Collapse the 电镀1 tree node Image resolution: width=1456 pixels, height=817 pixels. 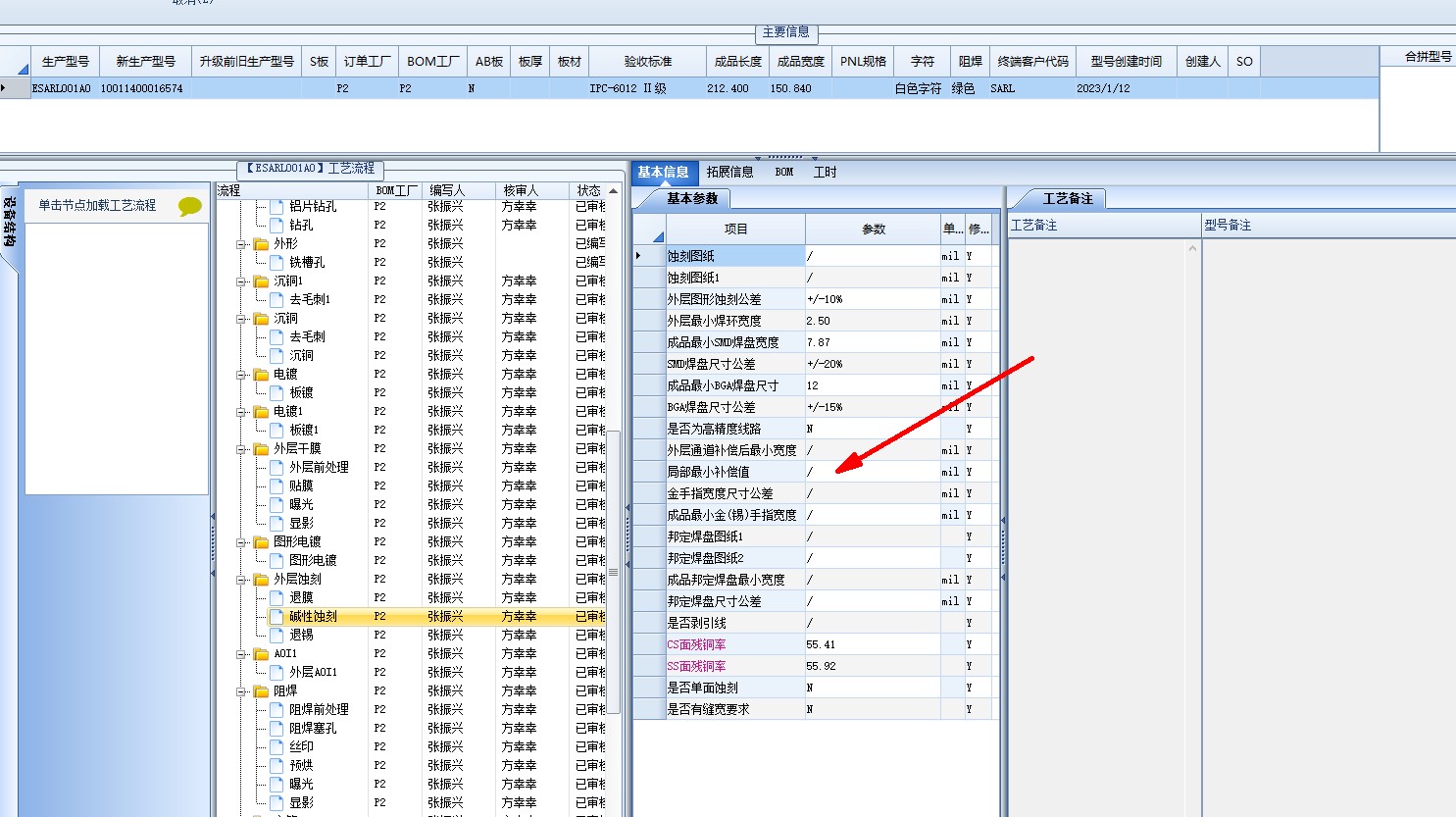tap(241, 412)
